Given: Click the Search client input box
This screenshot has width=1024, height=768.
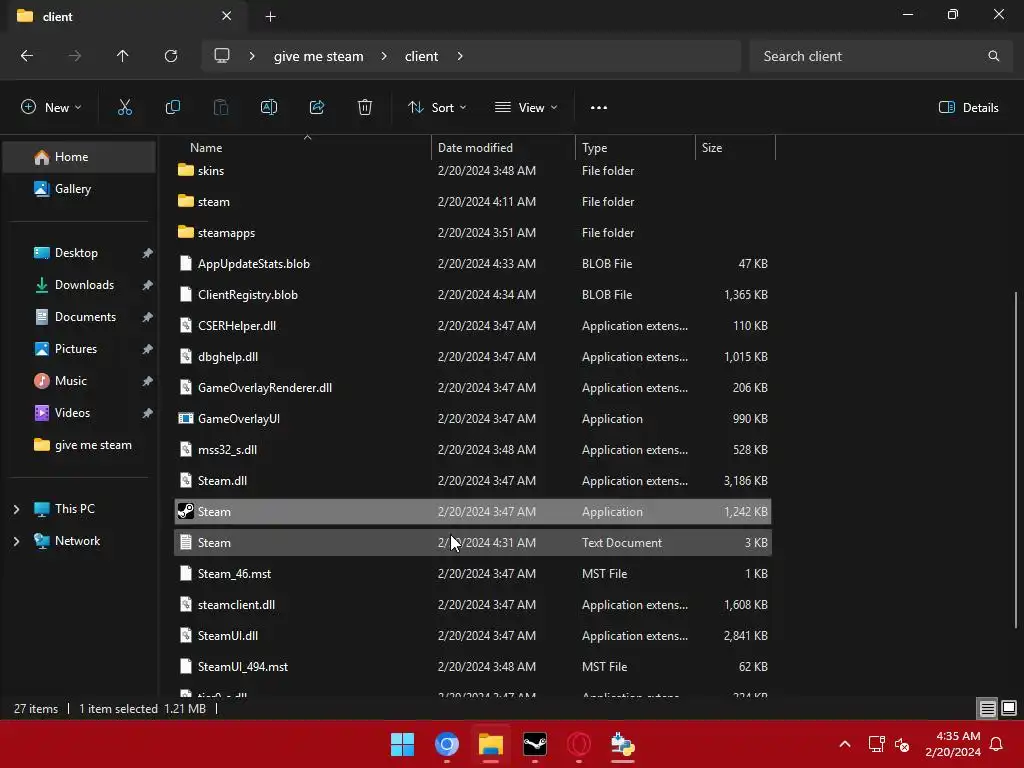Looking at the screenshot, I should pyautogui.click(x=879, y=56).
